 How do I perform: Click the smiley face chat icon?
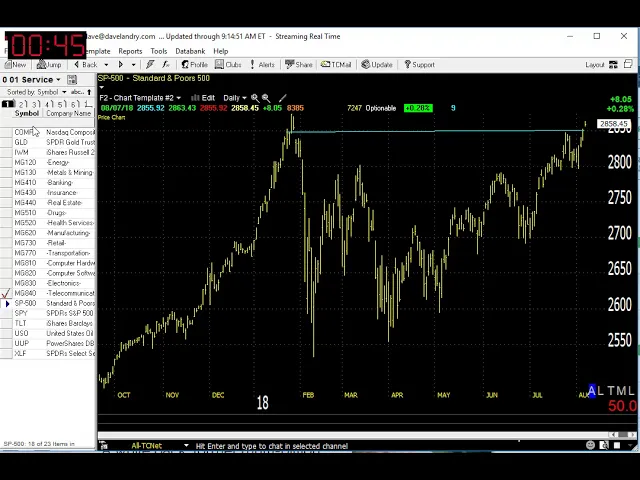[x=590, y=445]
